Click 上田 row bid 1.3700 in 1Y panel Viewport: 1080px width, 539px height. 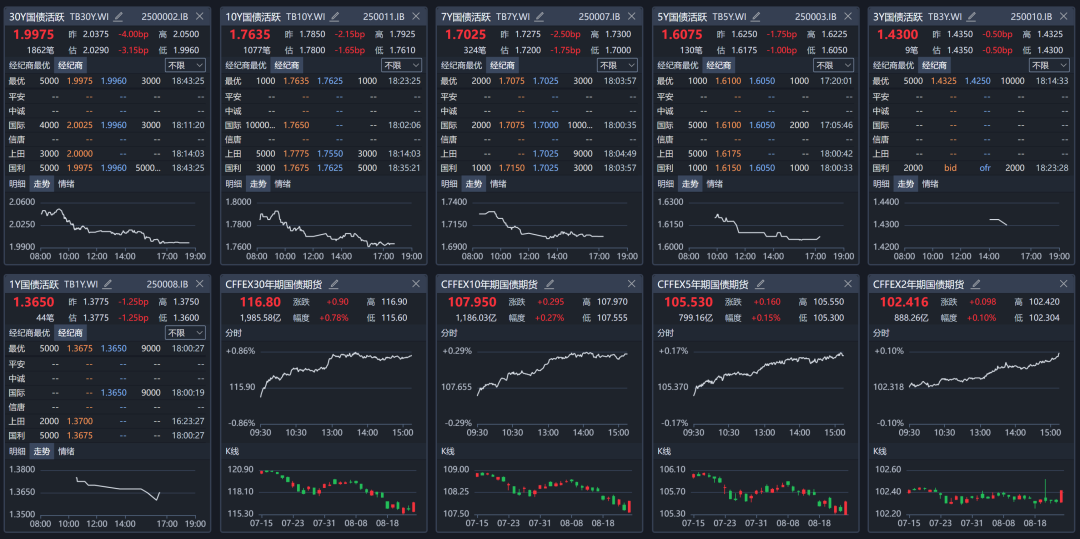[x=79, y=421]
